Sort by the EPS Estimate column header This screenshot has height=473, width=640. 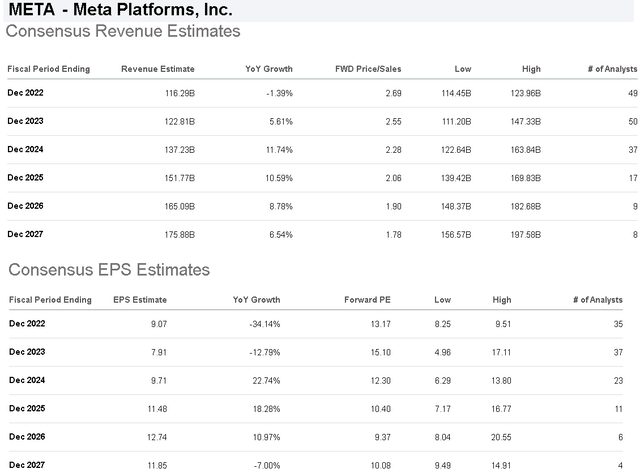140,299
